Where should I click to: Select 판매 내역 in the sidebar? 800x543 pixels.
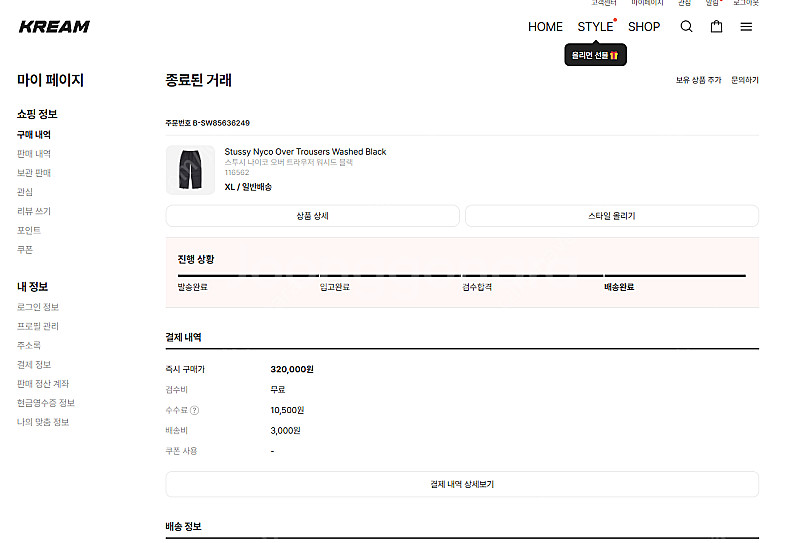tap(34, 154)
